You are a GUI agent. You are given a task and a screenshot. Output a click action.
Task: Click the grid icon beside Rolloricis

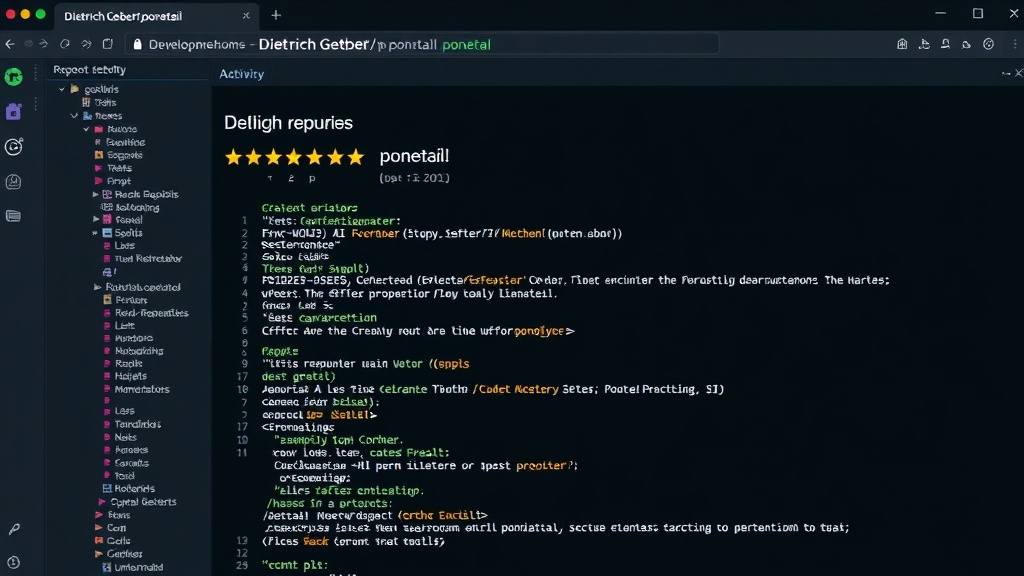(x=107, y=488)
